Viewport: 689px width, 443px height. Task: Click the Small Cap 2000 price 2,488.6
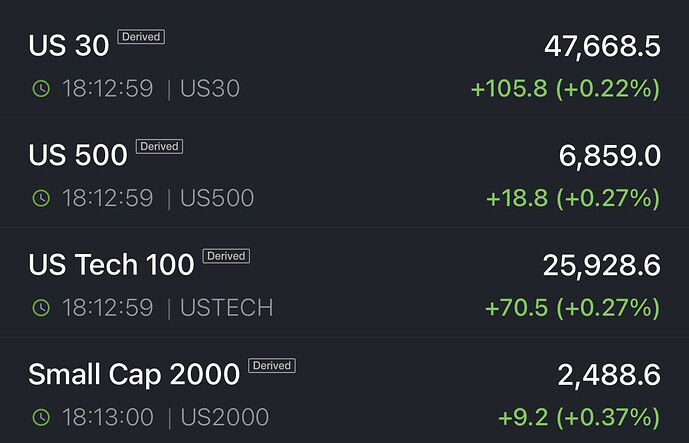click(609, 375)
